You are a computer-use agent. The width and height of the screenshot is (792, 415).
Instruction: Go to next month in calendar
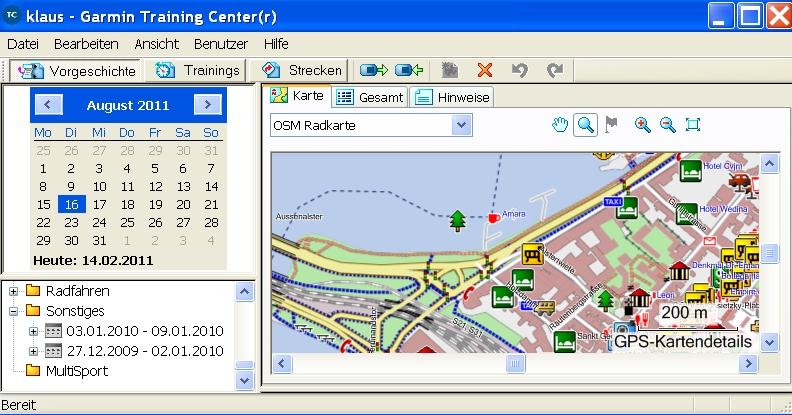tap(208, 105)
